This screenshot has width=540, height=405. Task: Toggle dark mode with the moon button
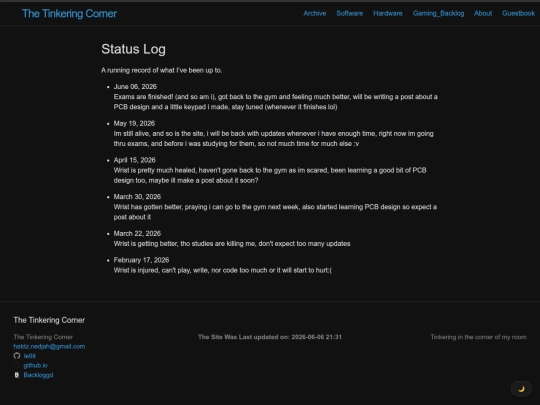521,389
